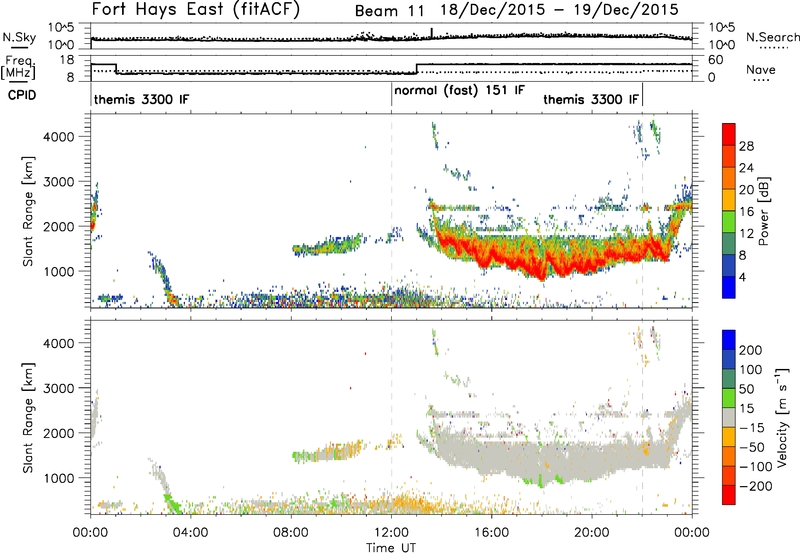Click the 12:00 time axis label

tap(391, 533)
